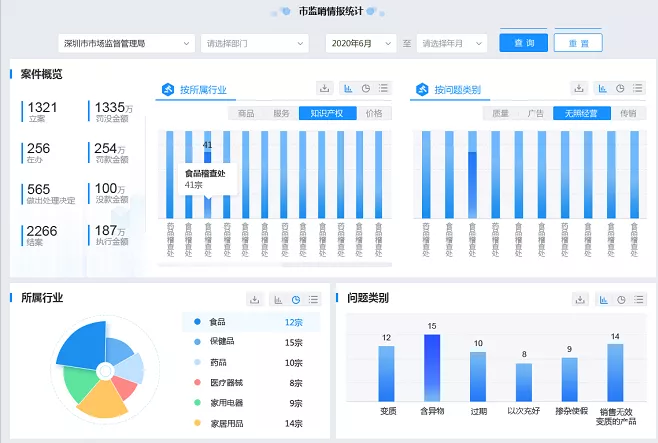The image size is (658, 443).
Task: Open 深圳市市场监督管理局 dropdown
Action: [126, 44]
